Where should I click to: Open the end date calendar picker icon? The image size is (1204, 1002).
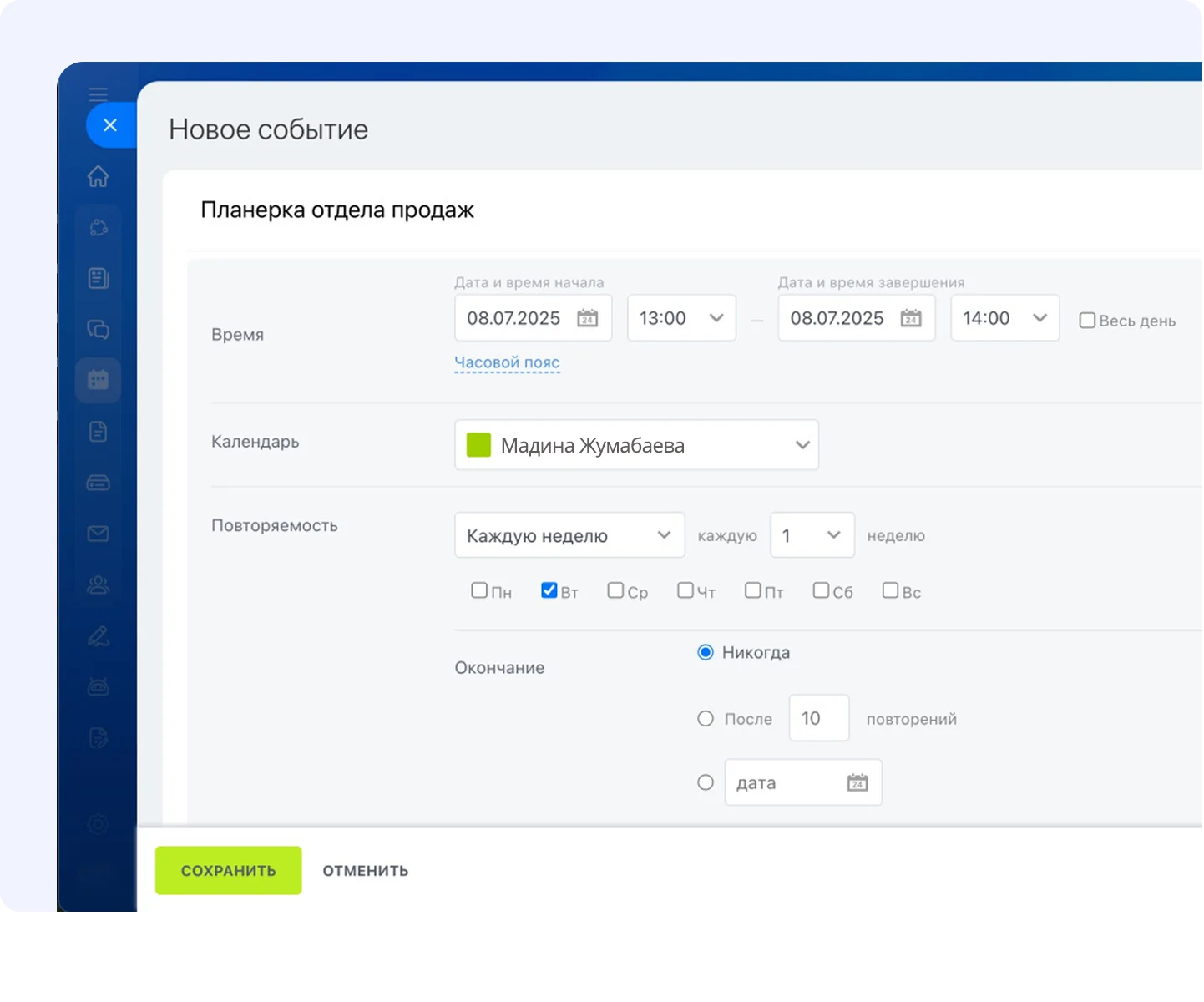[911, 318]
